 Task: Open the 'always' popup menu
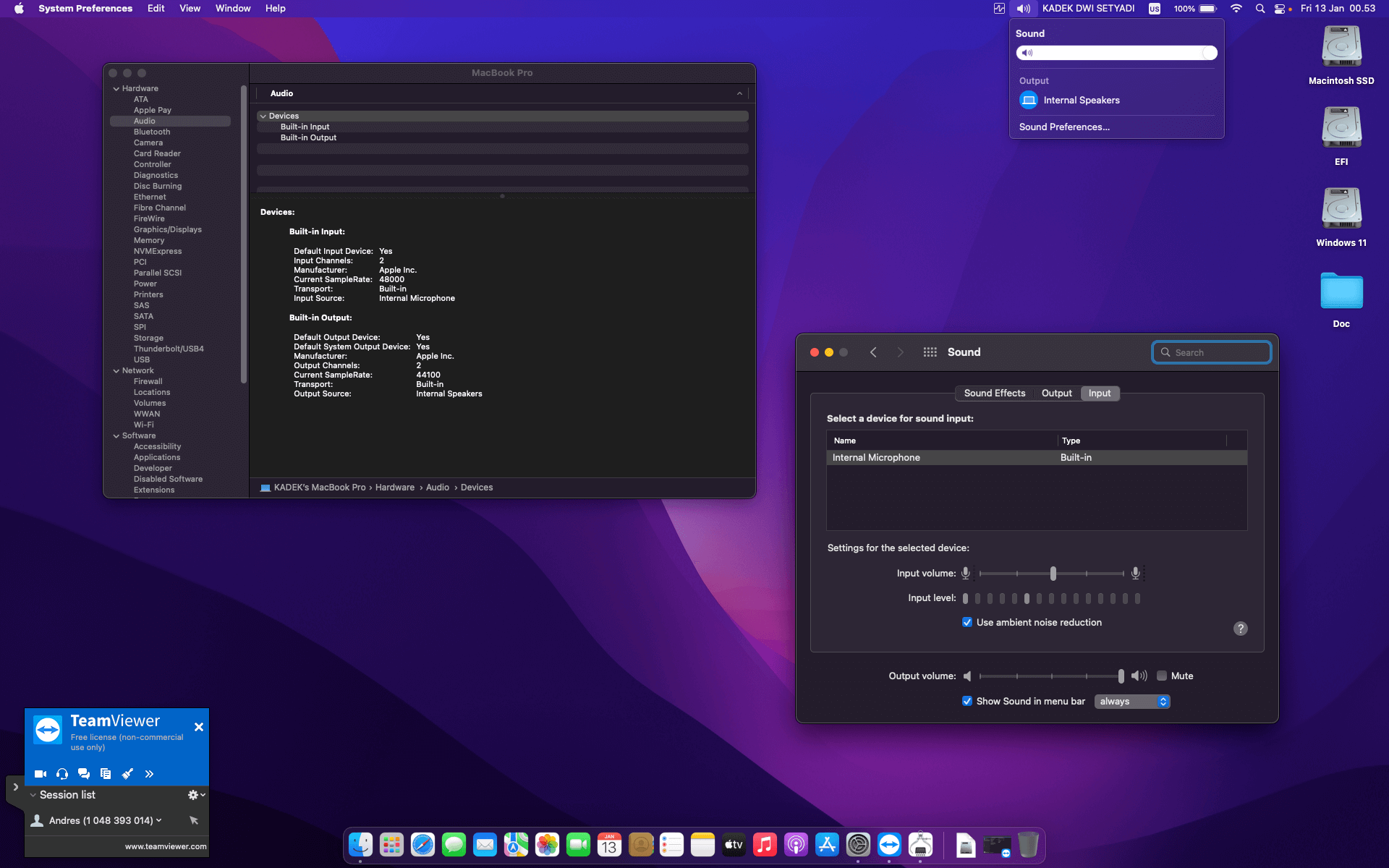click(x=1132, y=702)
